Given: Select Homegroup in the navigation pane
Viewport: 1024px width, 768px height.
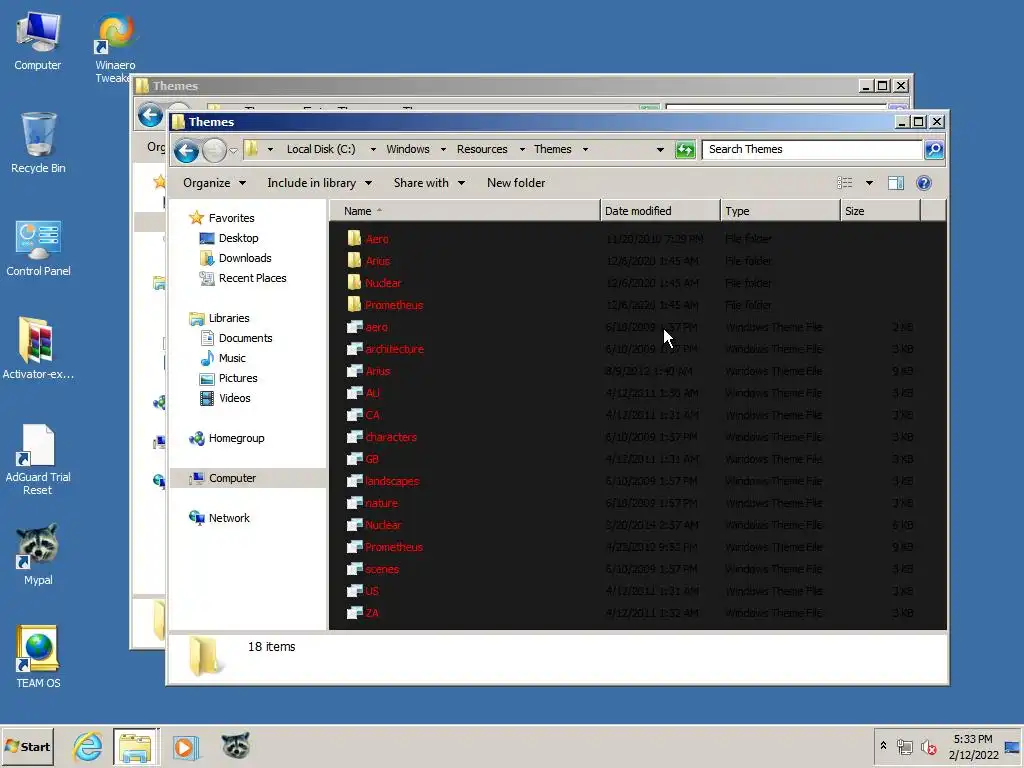Looking at the screenshot, I should pyautogui.click(x=226, y=438).
